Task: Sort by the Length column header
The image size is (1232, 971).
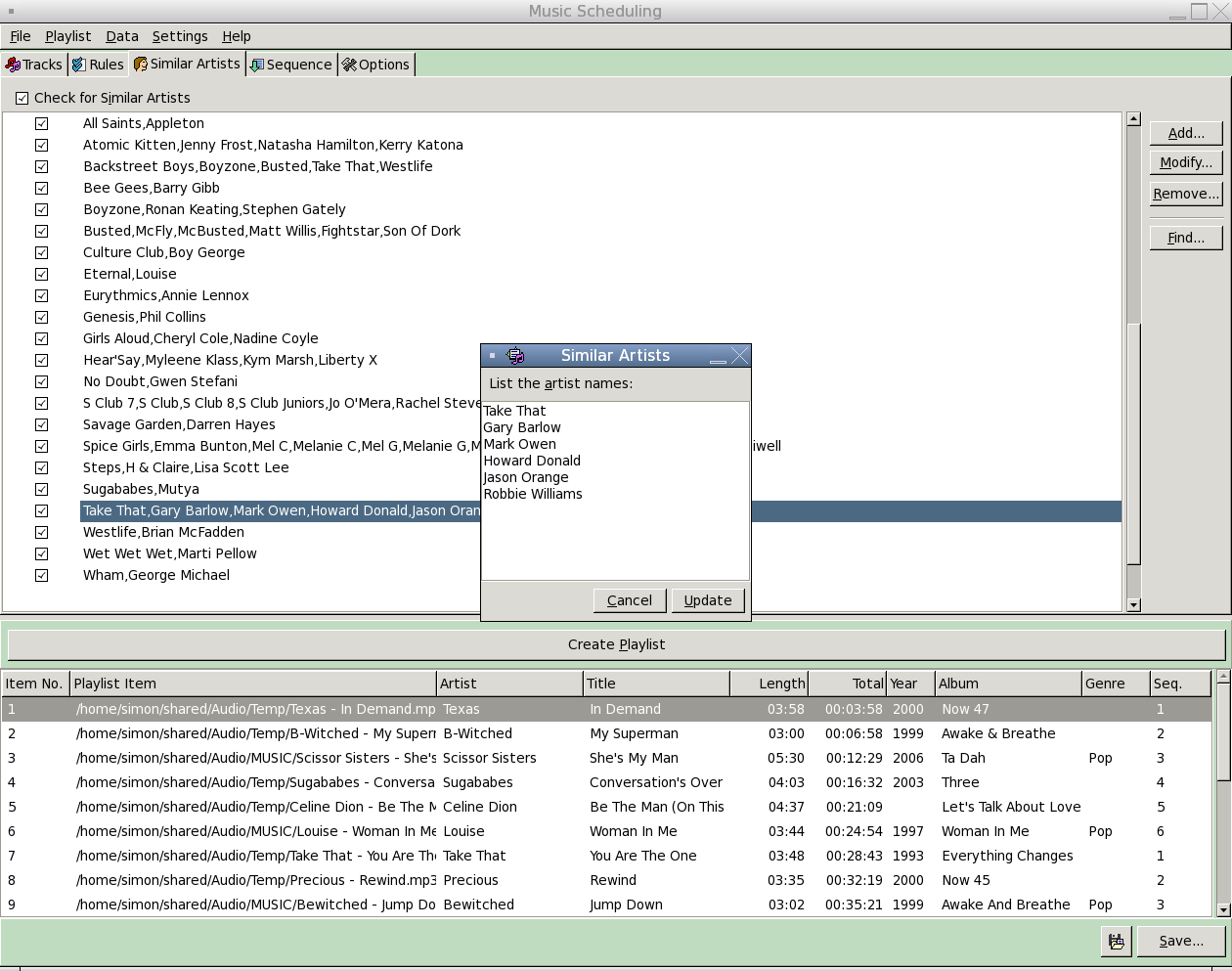Action: (x=770, y=684)
